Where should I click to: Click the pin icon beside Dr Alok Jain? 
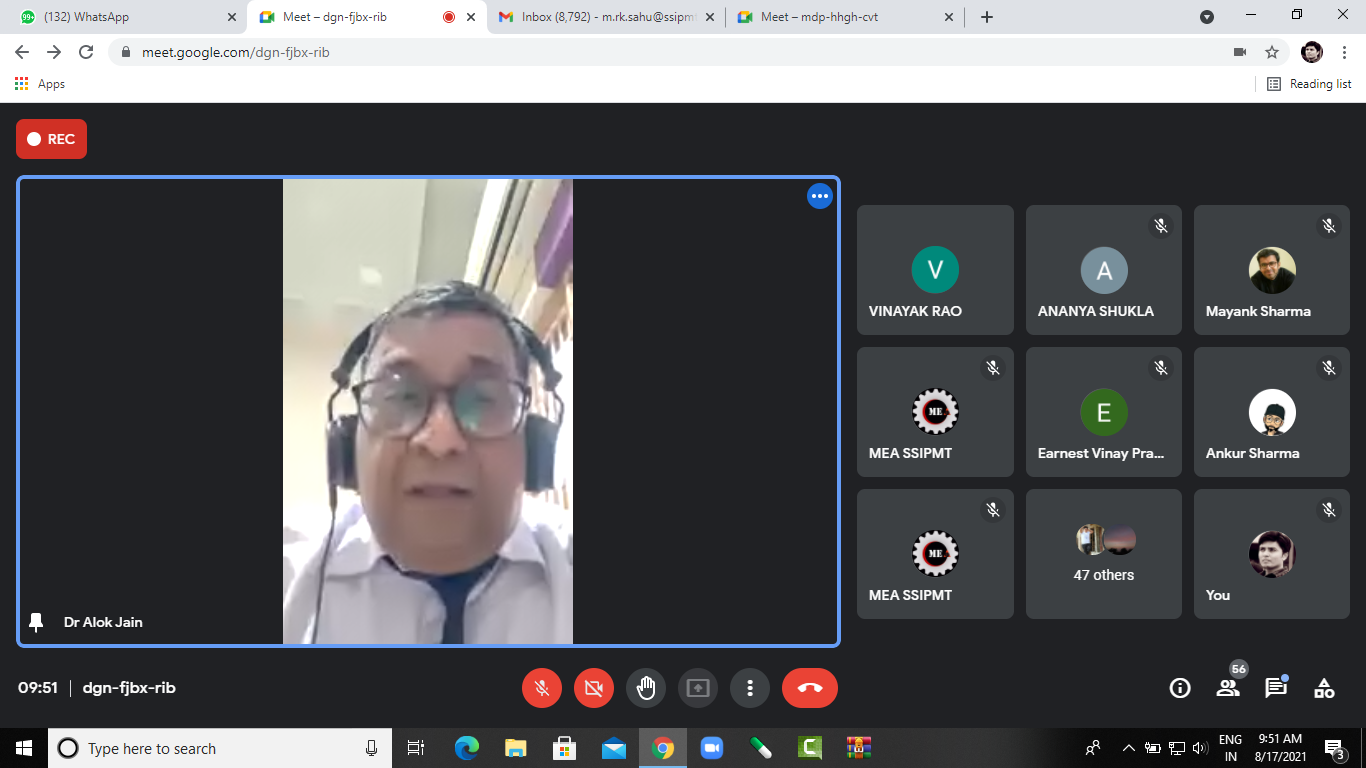click(36, 622)
